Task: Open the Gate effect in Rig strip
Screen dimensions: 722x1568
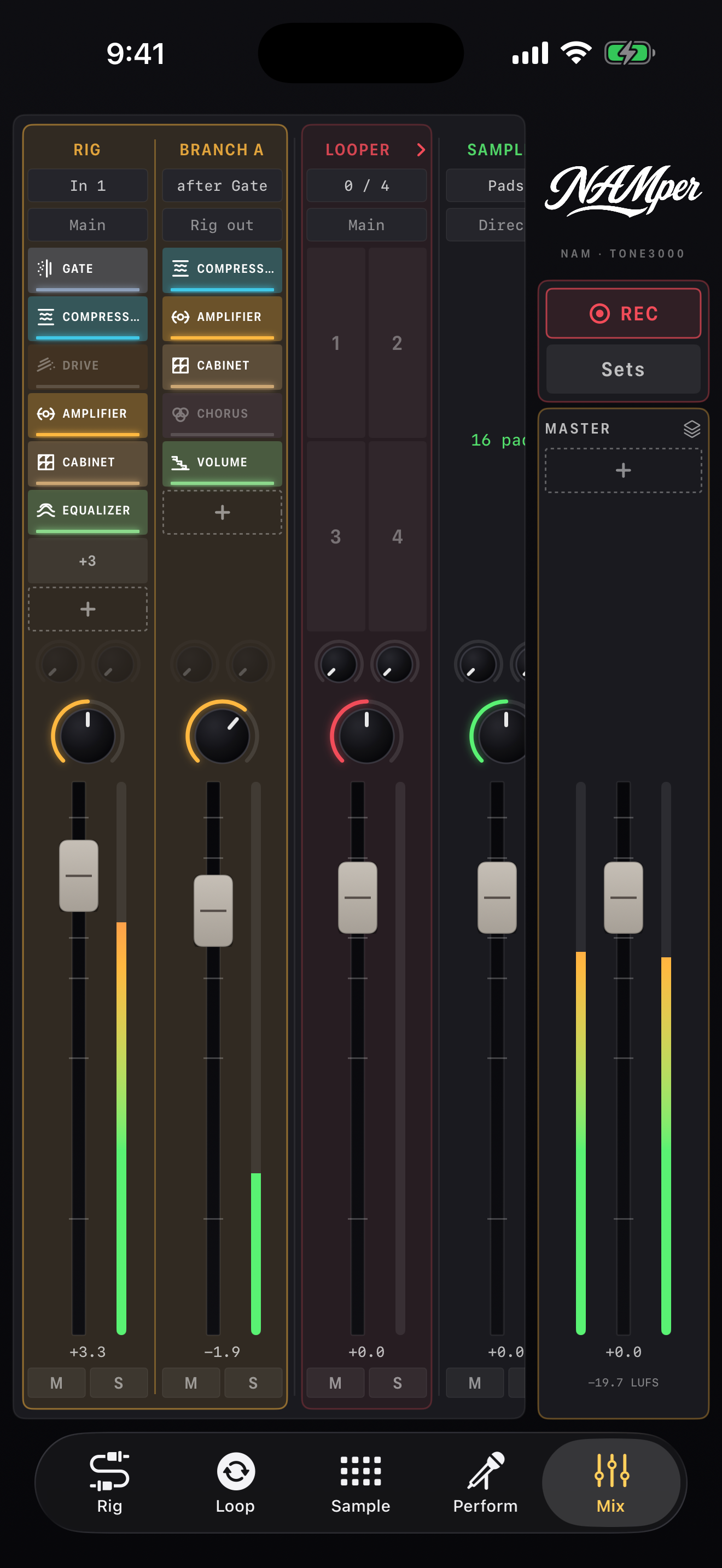Action: click(x=88, y=269)
